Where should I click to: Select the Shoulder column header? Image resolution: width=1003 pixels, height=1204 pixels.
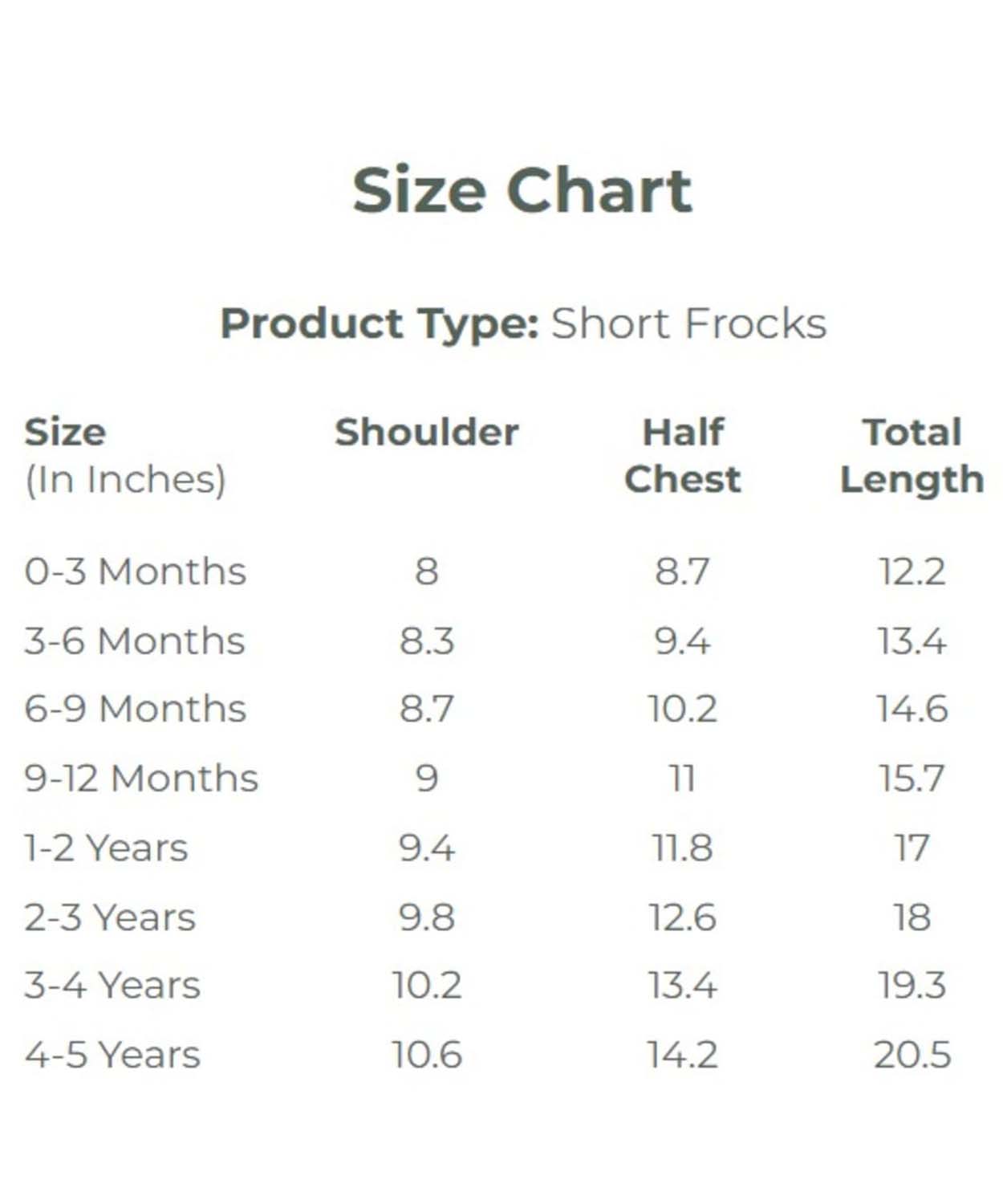426,432
